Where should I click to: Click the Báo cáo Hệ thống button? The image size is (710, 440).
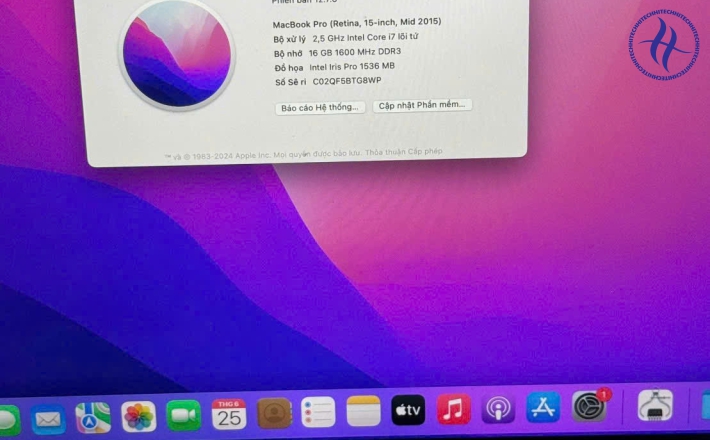(320, 108)
